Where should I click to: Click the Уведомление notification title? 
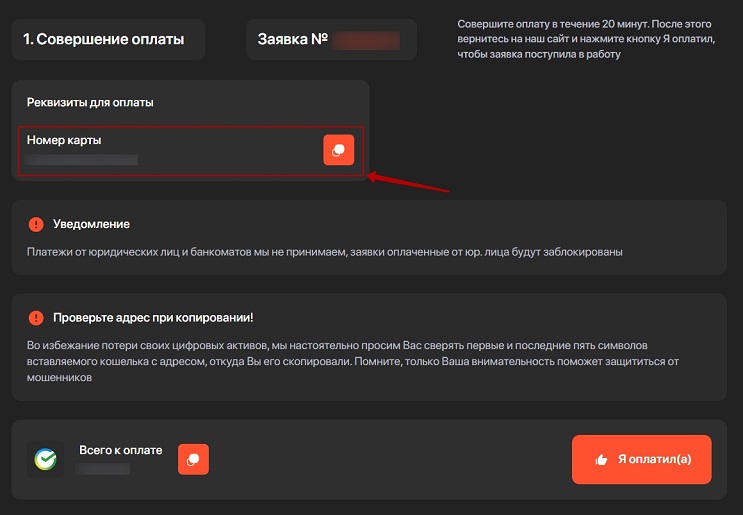point(91,224)
